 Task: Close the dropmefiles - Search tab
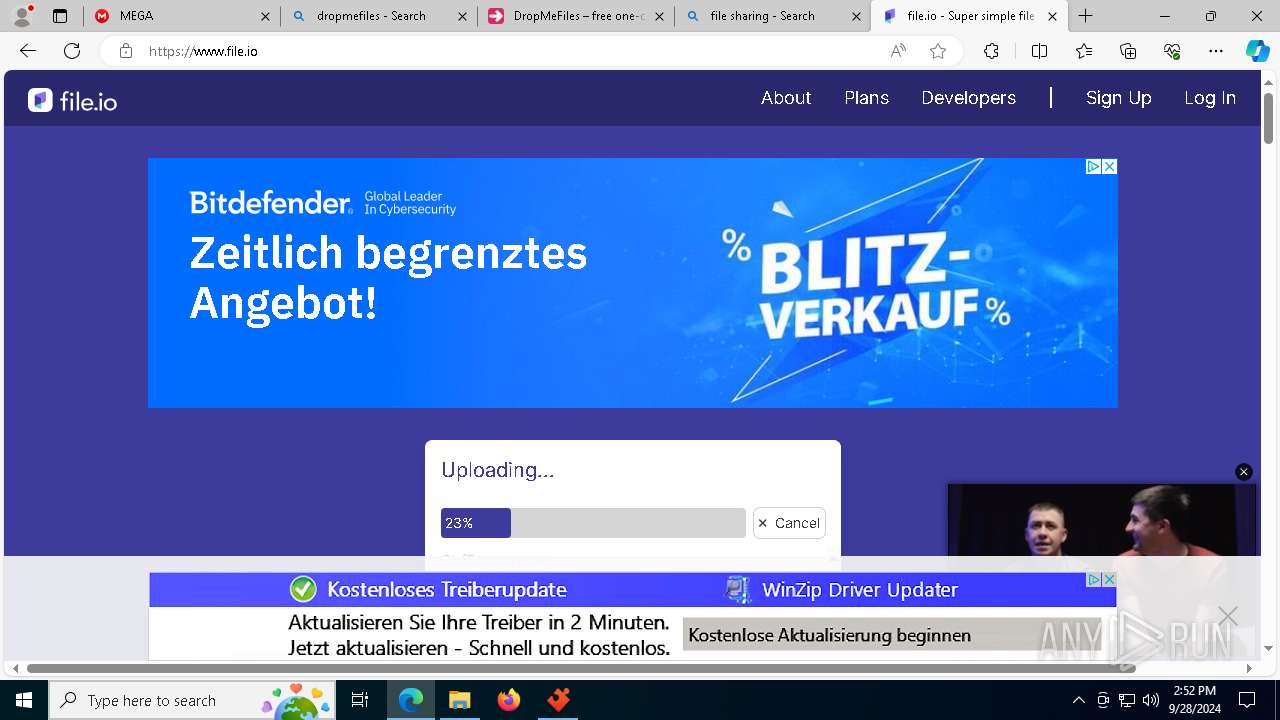(x=461, y=16)
